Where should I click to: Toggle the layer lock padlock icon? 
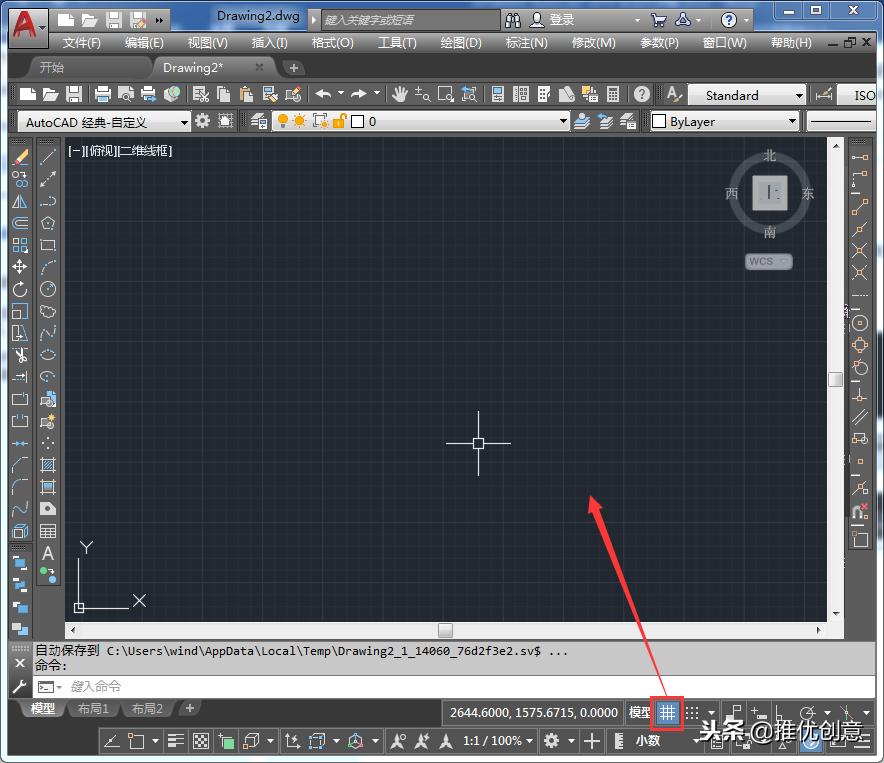tap(340, 121)
